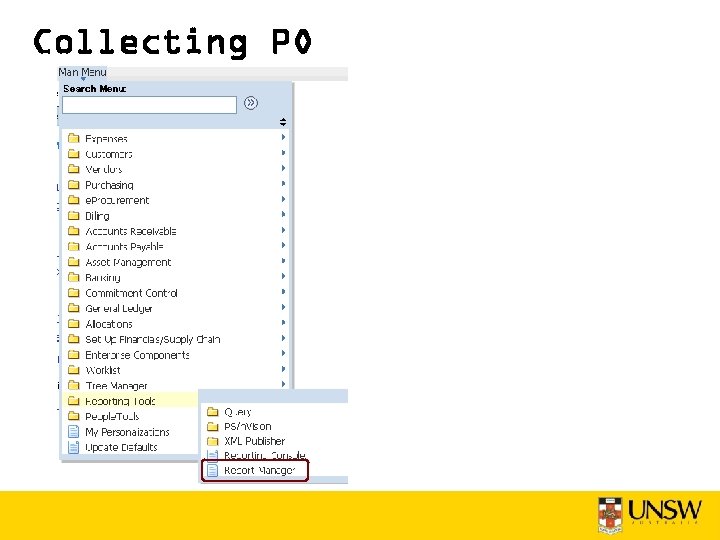The height and width of the screenshot is (540, 720).
Task: Click the Banking folder icon
Action: point(73,277)
